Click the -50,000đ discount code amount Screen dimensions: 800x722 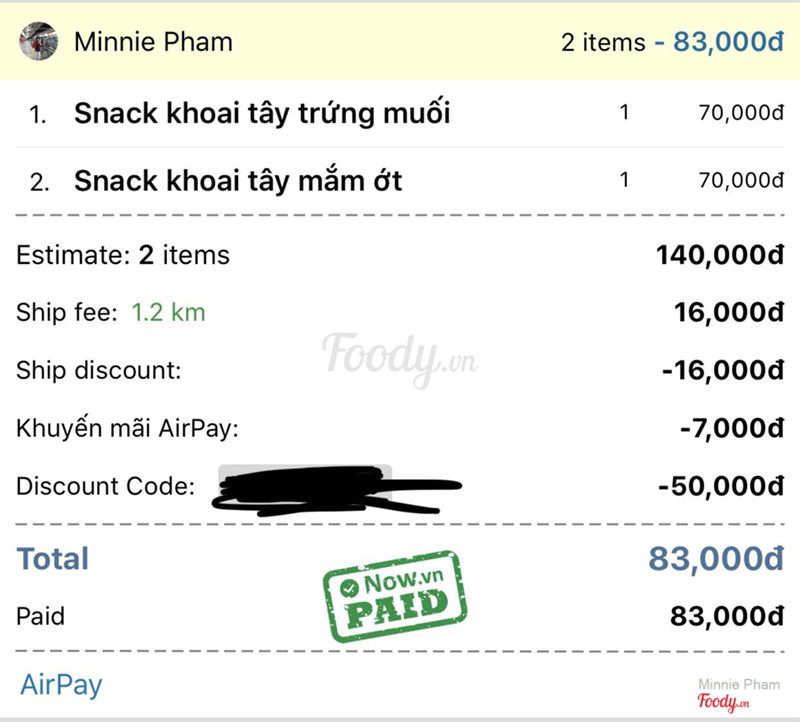click(x=721, y=486)
